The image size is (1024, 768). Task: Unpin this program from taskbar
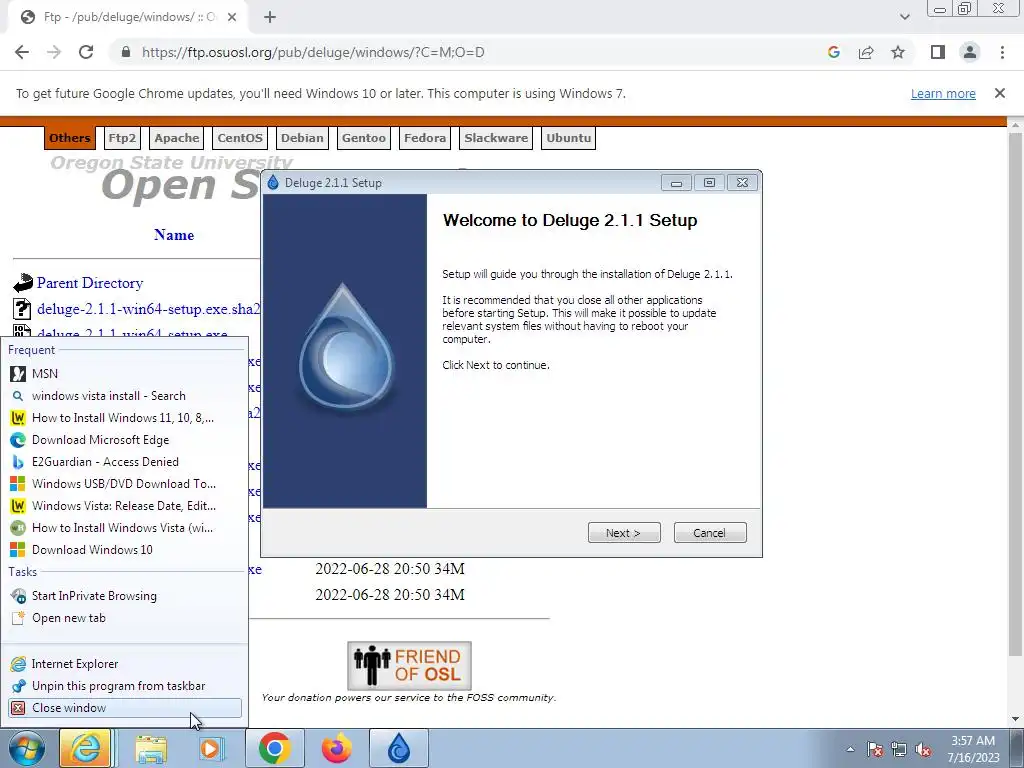(125, 686)
